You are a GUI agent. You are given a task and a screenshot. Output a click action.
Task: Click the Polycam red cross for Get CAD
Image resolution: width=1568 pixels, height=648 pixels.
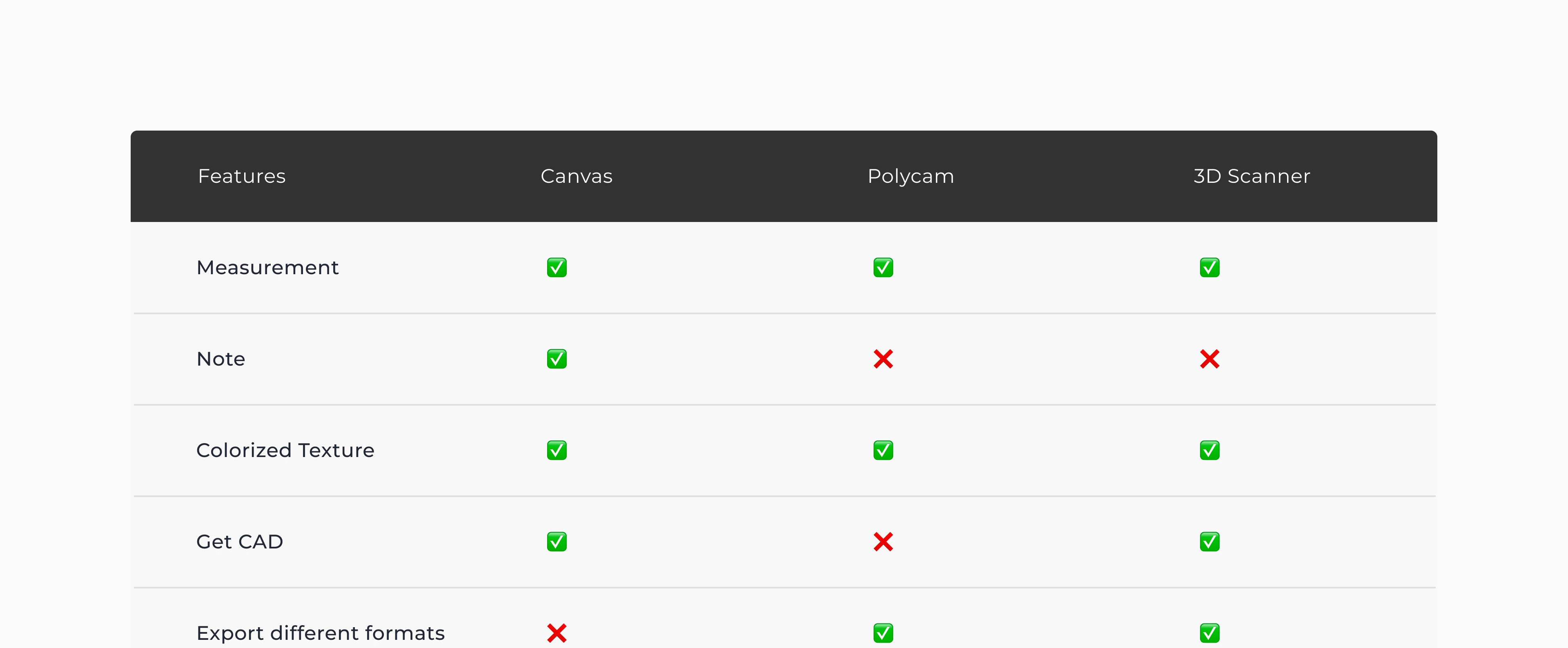pos(882,541)
